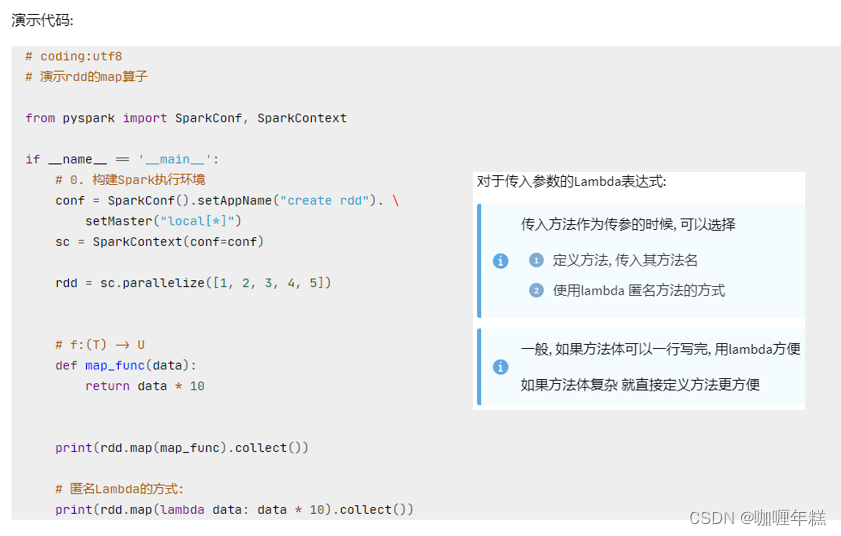This screenshot has height=536, width=841.
Task: Click the sc.parallelize list line
Action: tap(193, 283)
